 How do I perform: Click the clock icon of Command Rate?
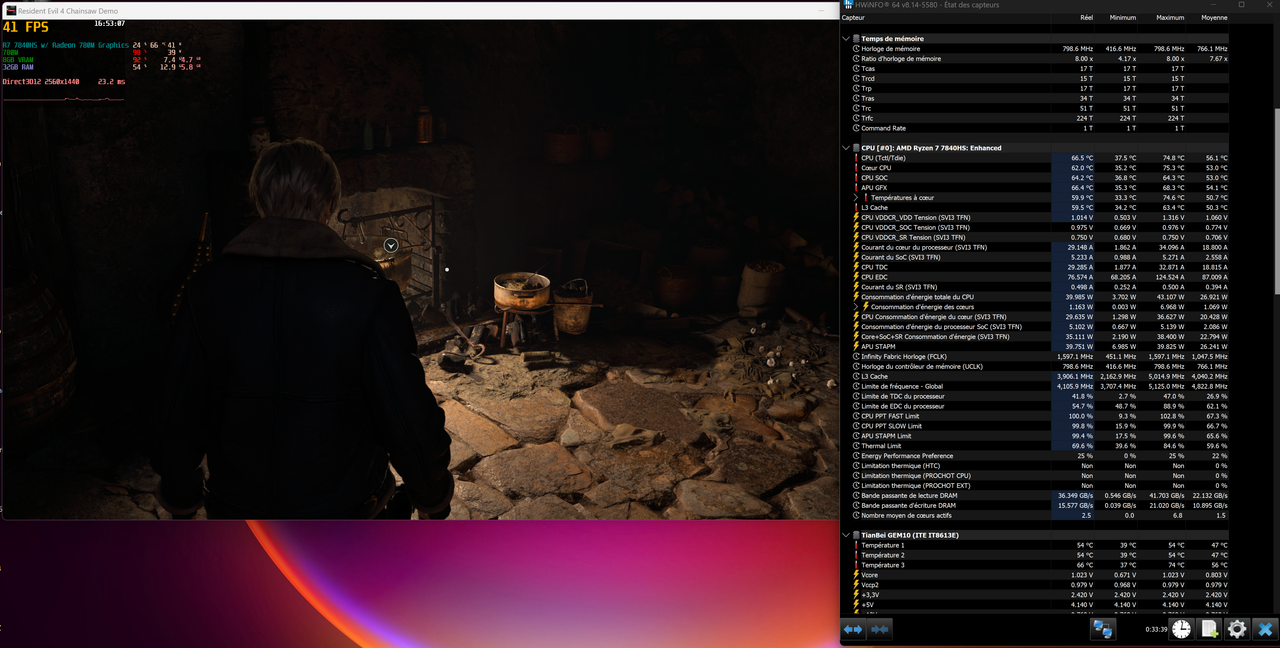[x=856, y=128]
